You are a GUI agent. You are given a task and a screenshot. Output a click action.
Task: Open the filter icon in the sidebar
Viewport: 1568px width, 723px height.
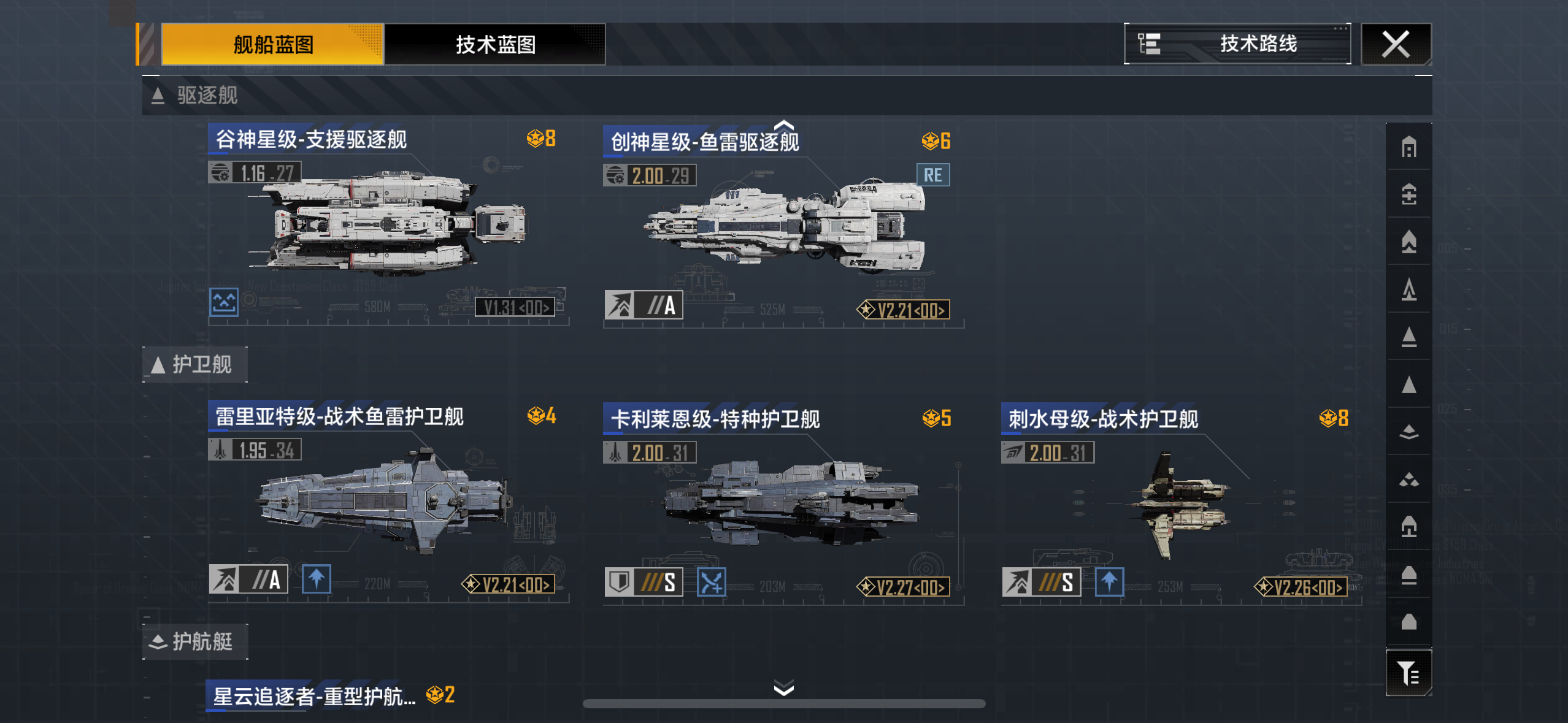[x=1409, y=673]
